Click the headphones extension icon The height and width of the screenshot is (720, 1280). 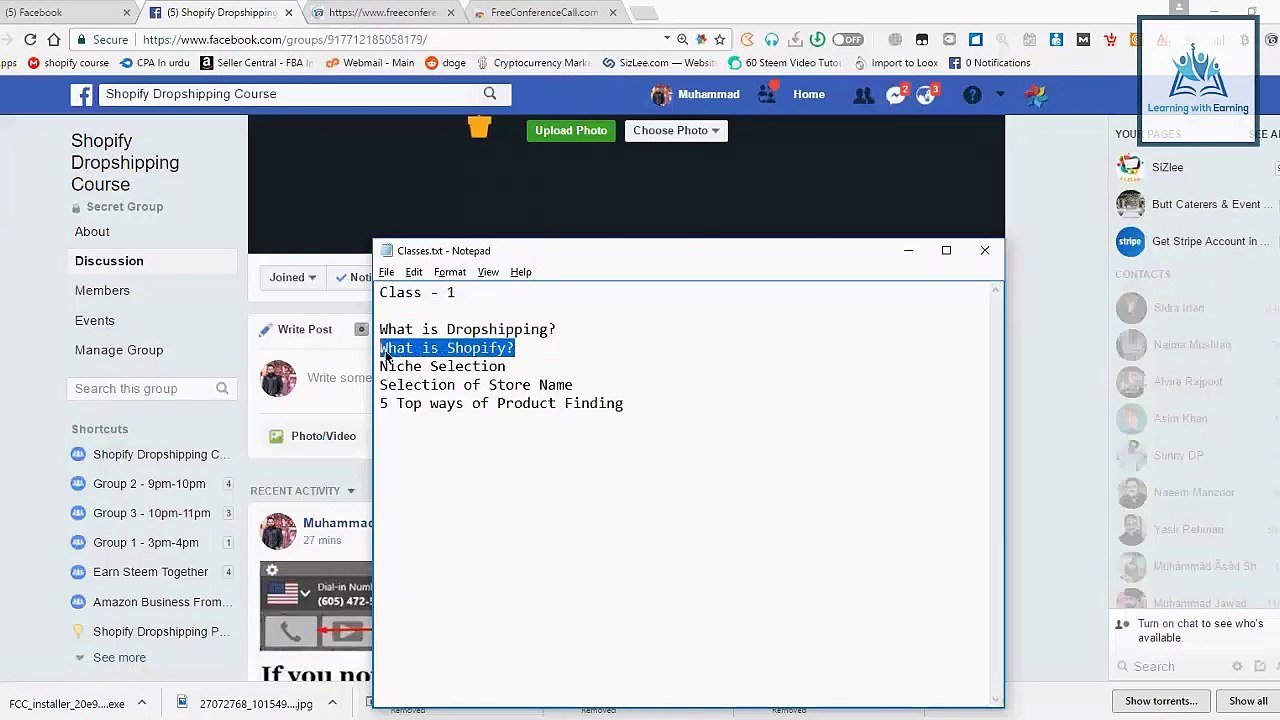[x=771, y=39]
